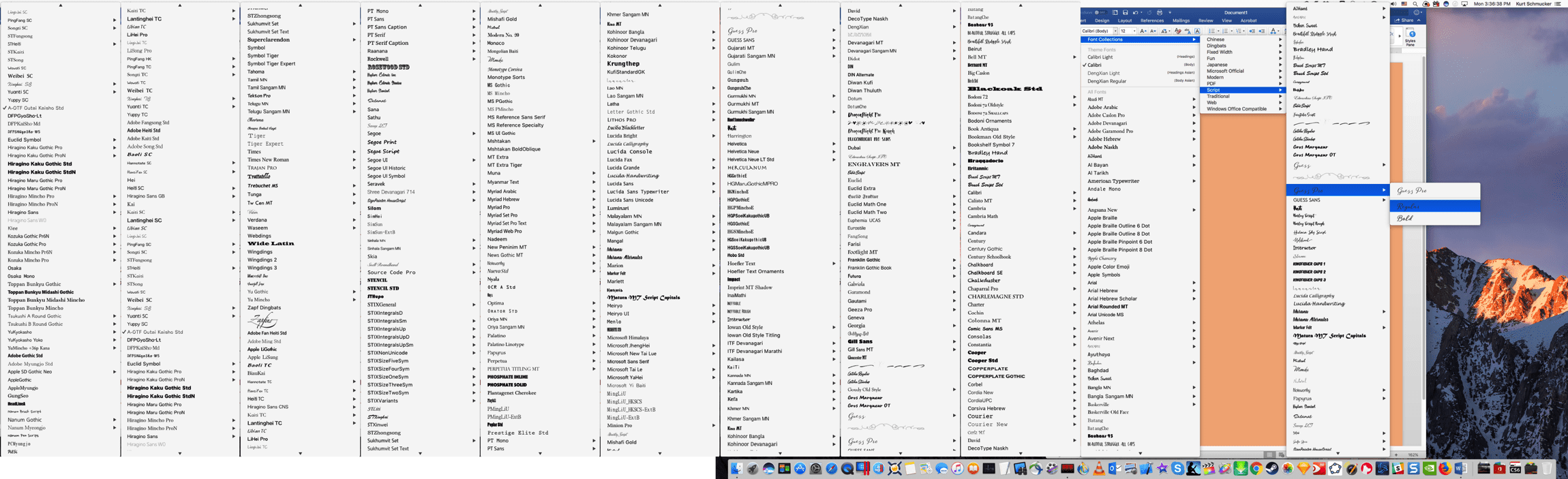
Task: Select the Script font collection
Action: coord(1242,90)
